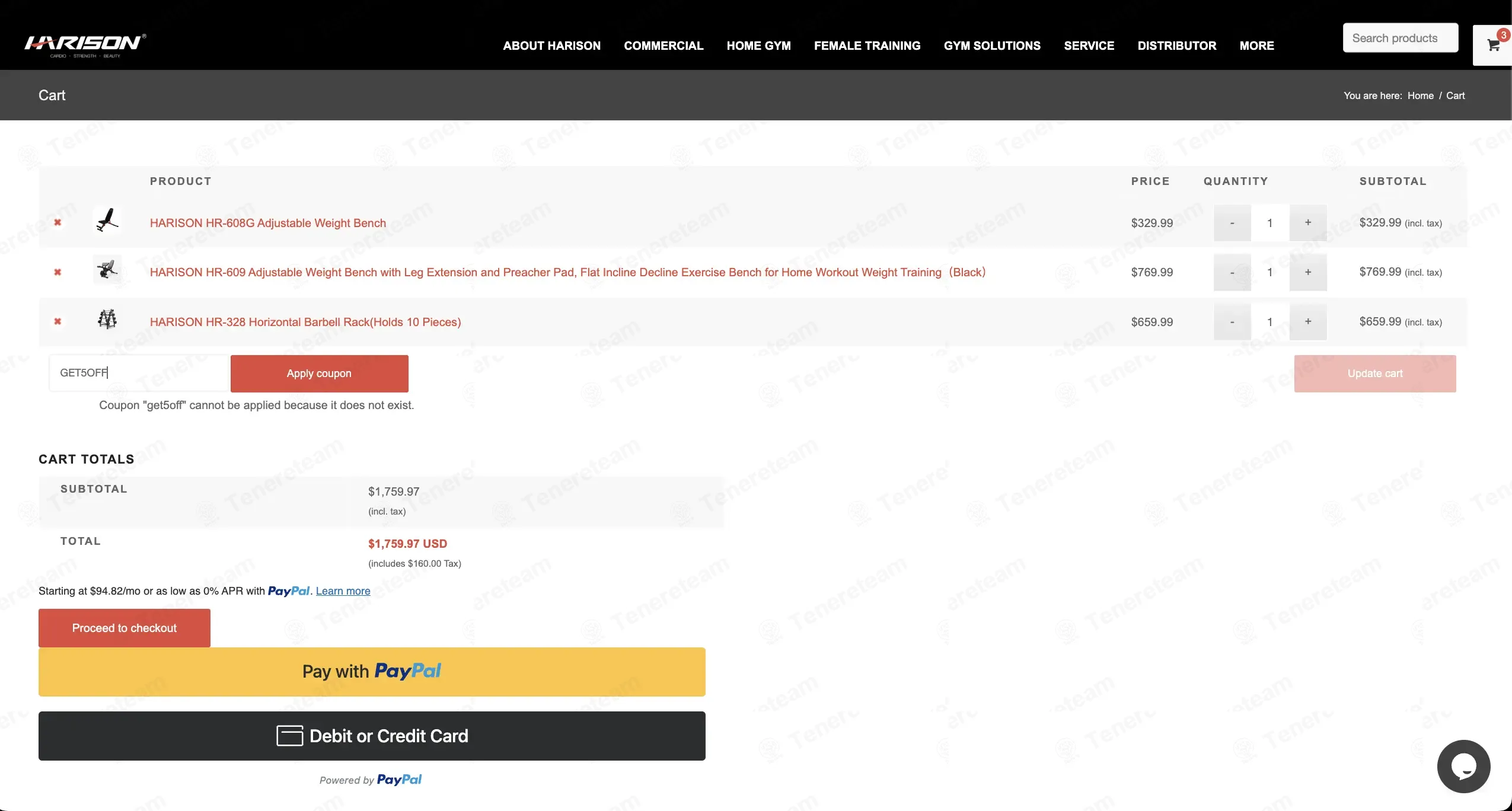Viewport: 1512px width, 811px height.
Task: Click the total $1,759.97 USD
Action: [x=407, y=544]
